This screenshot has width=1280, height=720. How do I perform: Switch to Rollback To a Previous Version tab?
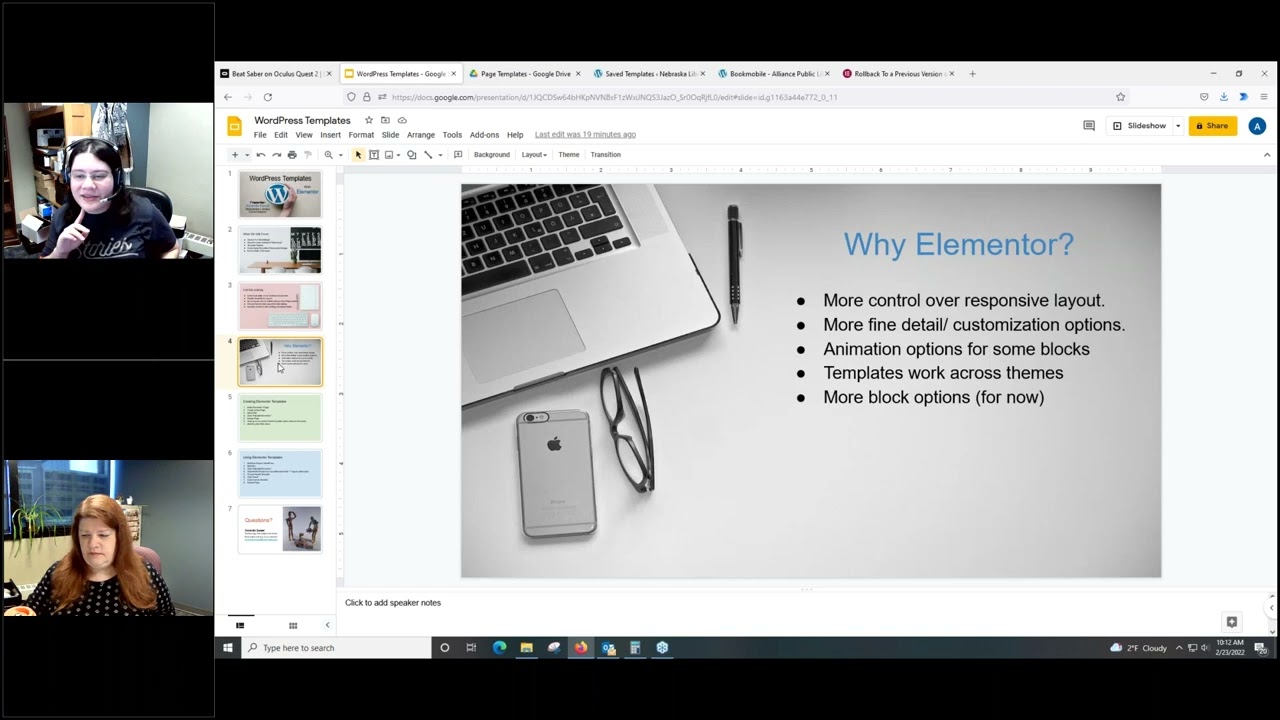pyautogui.click(x=898, y=73)
